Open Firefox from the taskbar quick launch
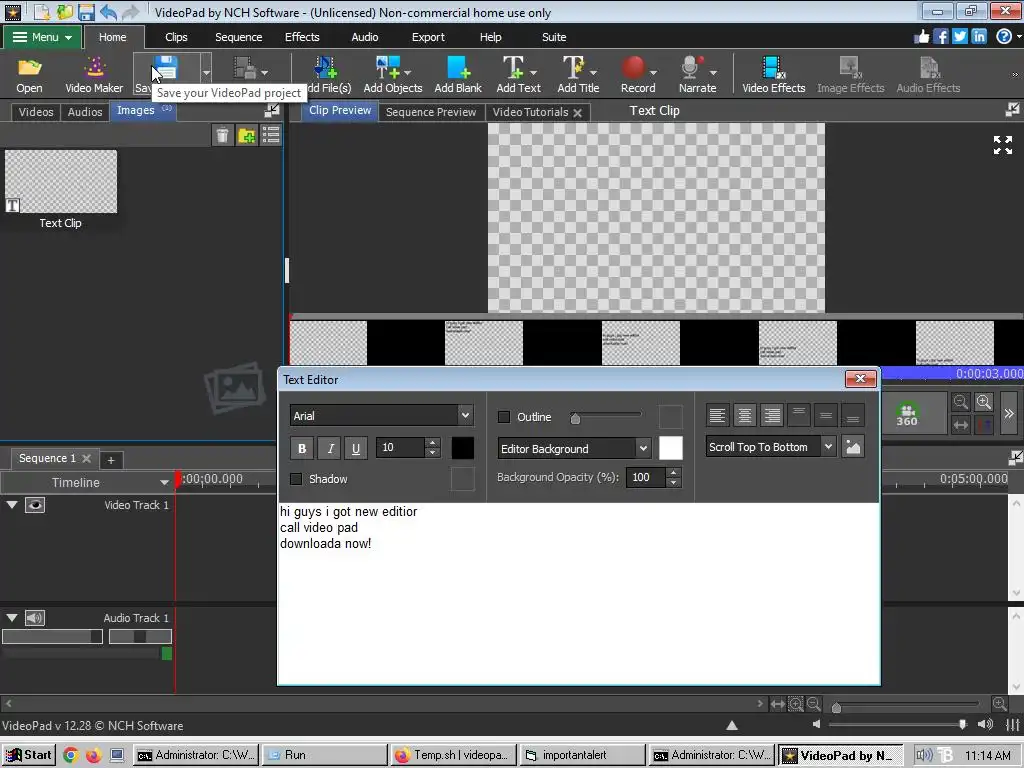 [93, 755]
